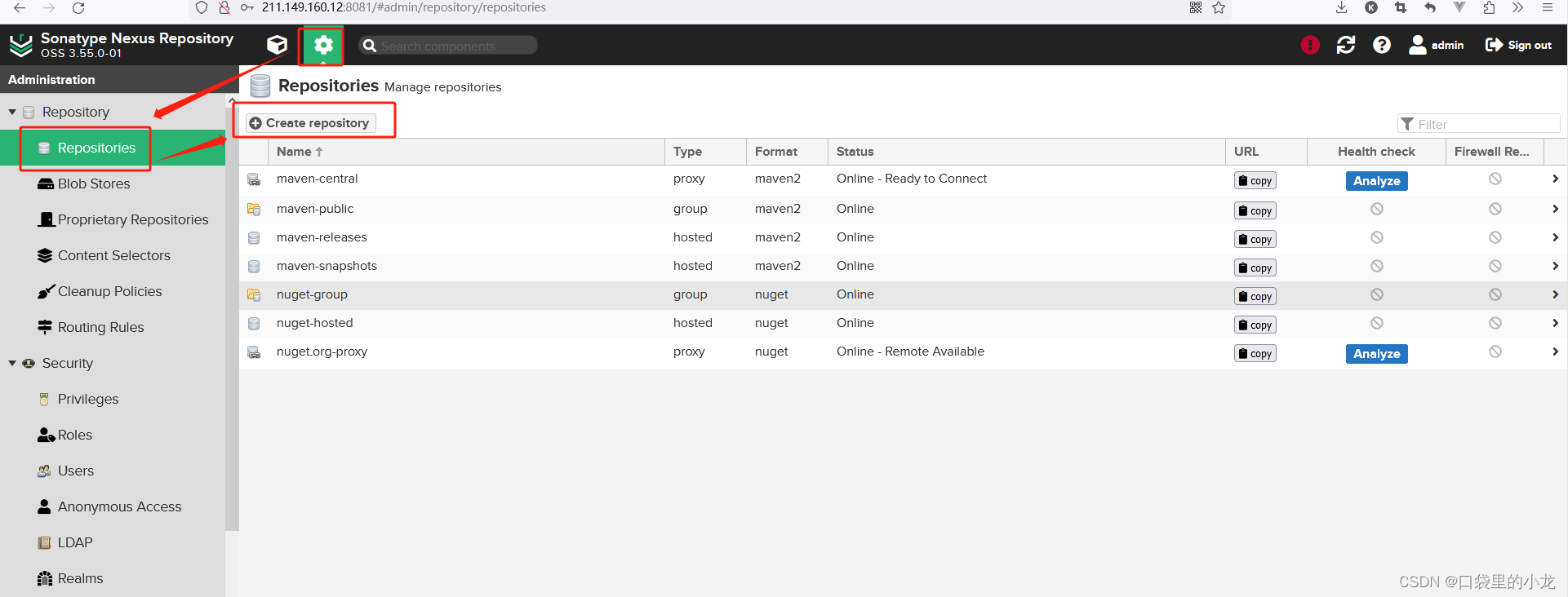Click Analyze for maven-central
Viewport: 1568px width, 597px height.
click(x=1376, y=181)
